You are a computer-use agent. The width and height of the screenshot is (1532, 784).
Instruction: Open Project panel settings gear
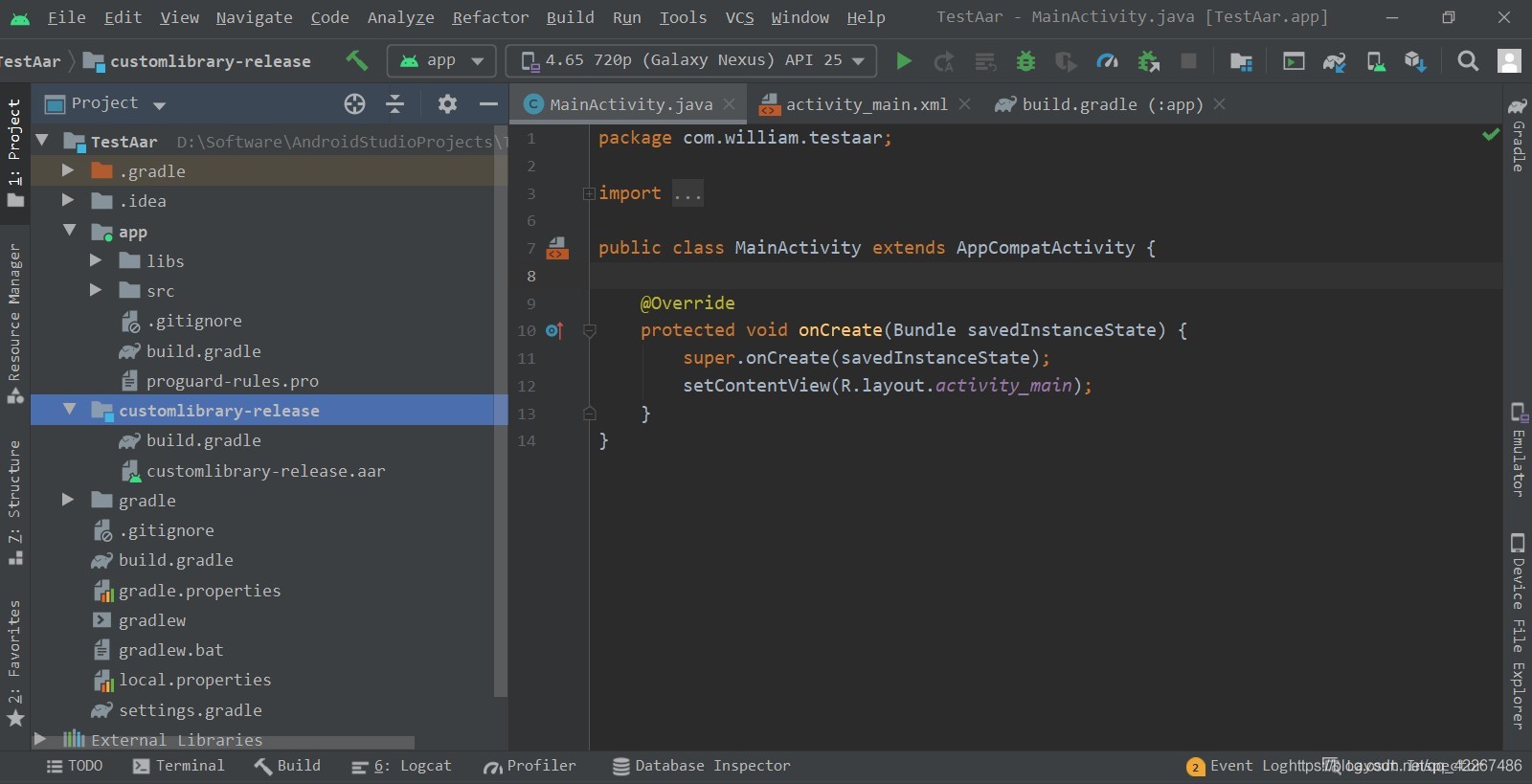pos(447,103)
